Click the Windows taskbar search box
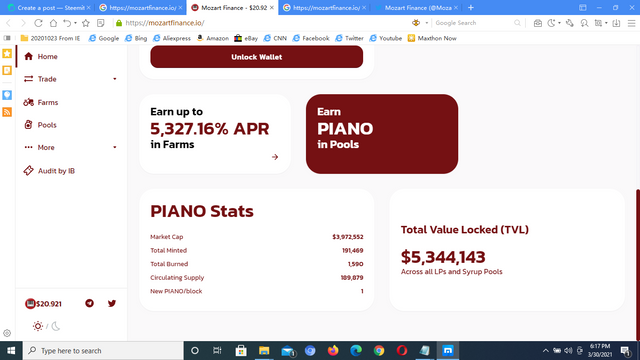Image resolution: width=640 pixels, height=360 pixels. click(103, 351)
